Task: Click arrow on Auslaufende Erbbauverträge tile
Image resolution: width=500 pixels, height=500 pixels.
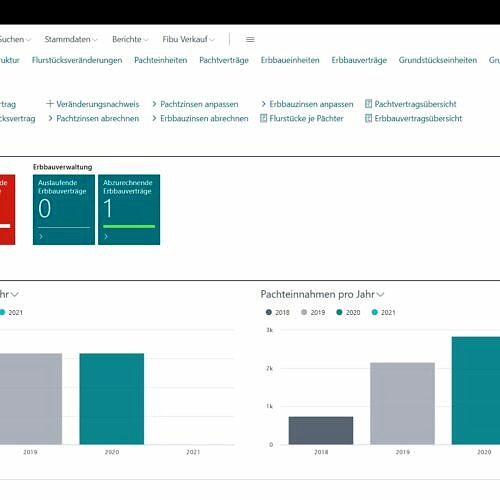Action: pyautogui.click(x=41, y=236)
